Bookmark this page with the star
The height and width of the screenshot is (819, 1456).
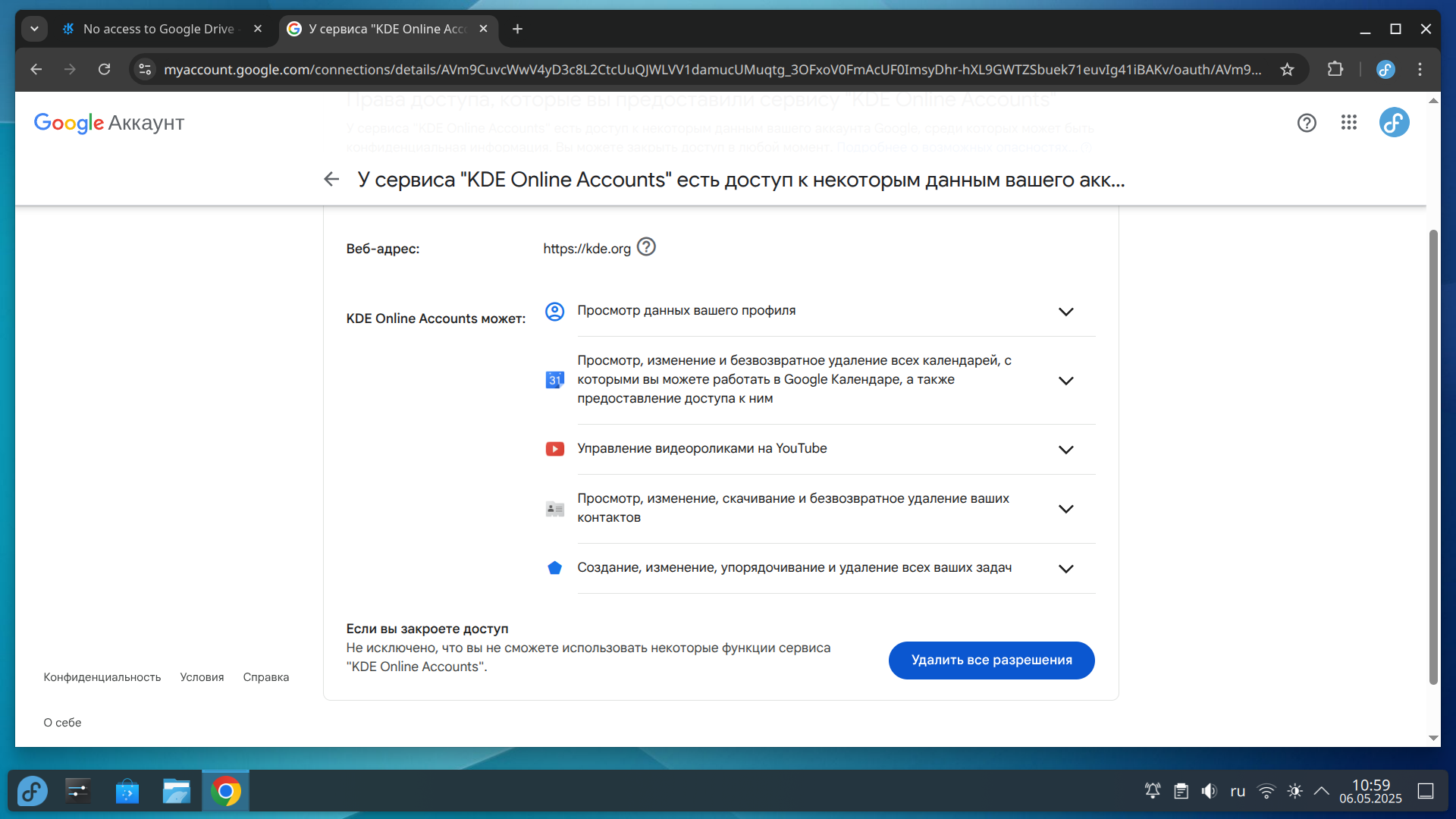(1287, 70)
